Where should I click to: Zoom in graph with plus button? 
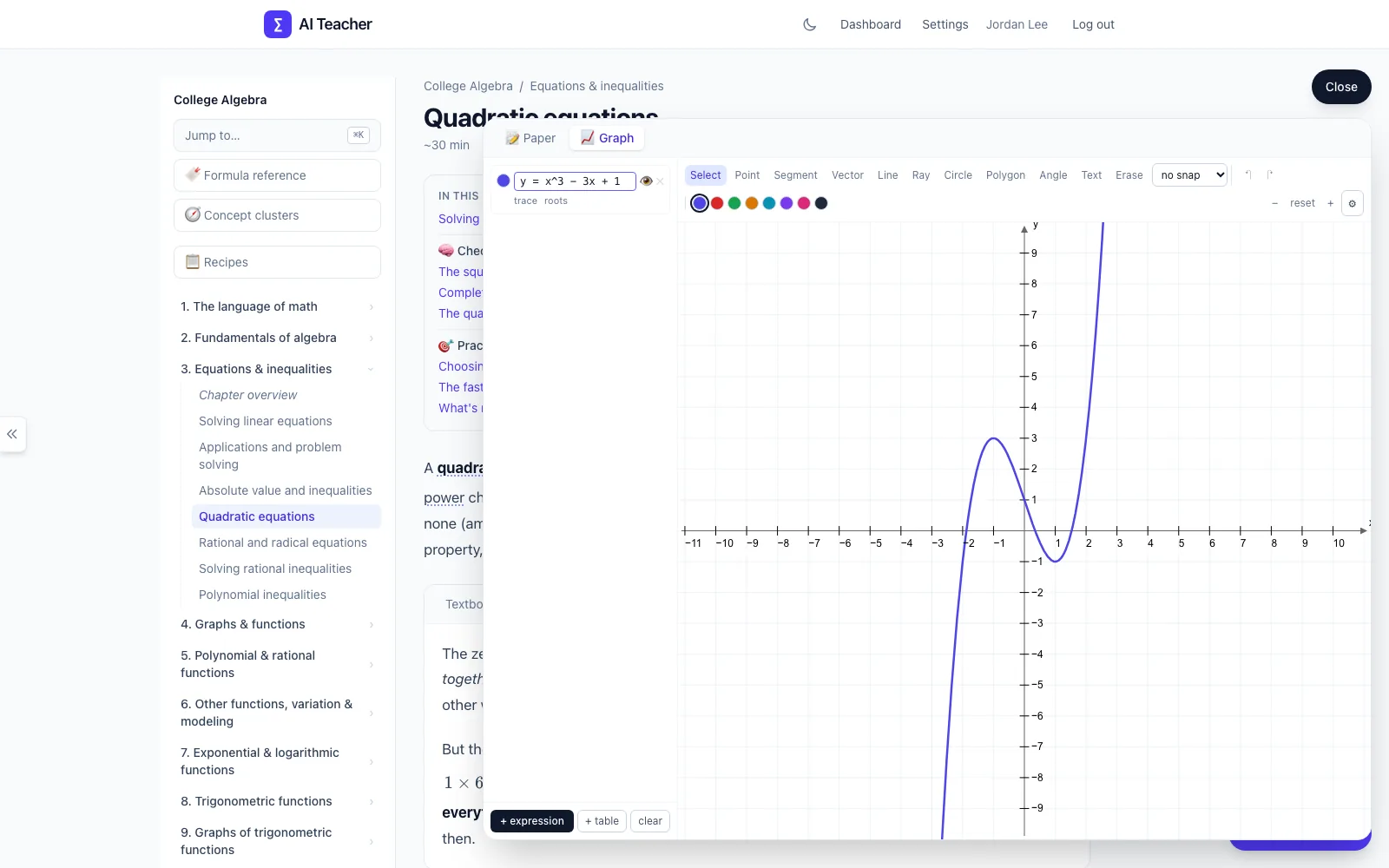[1330, 203]
